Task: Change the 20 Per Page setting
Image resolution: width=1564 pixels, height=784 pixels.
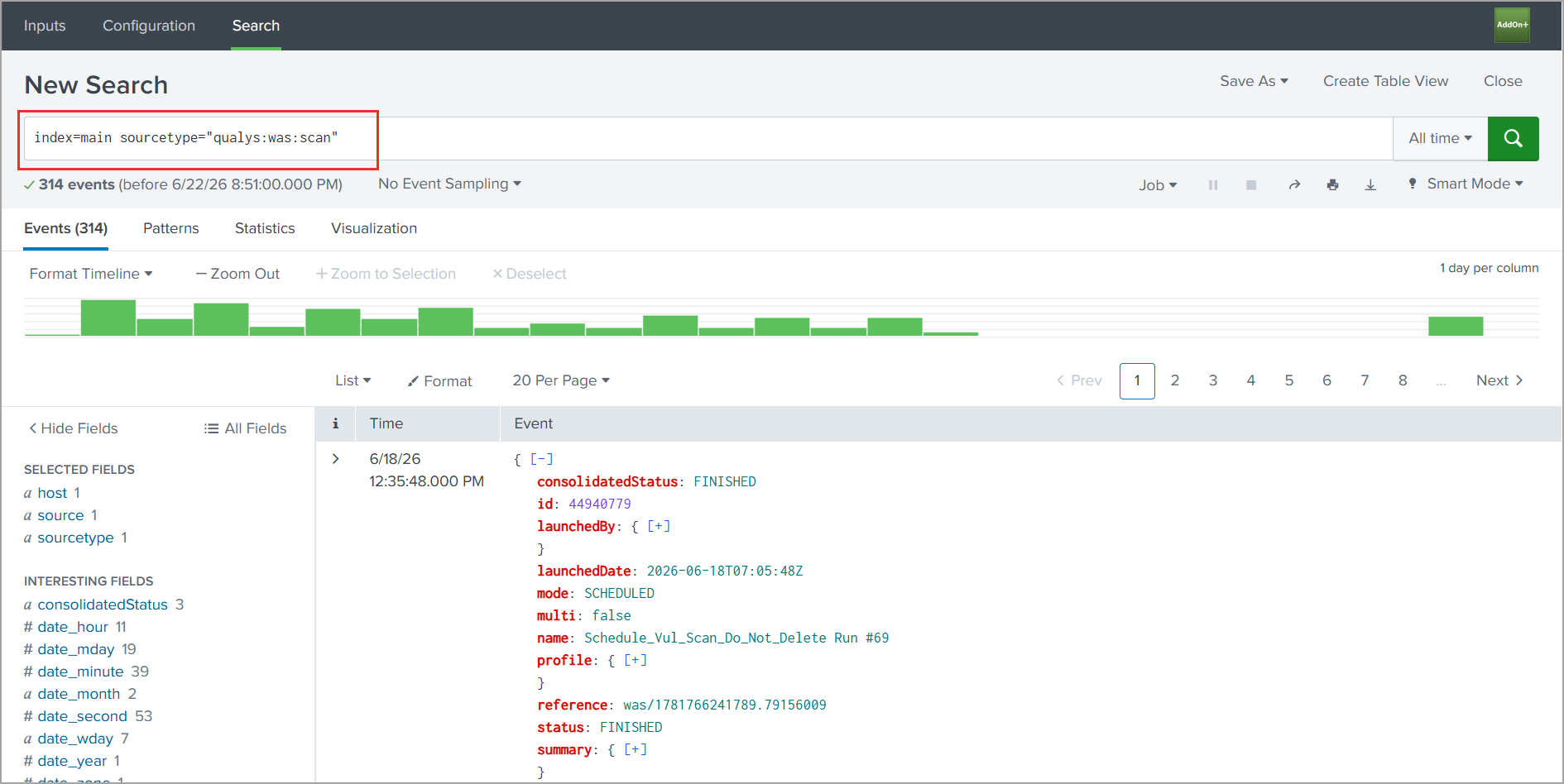Action: pyautogui.click(x=560, y=380)
